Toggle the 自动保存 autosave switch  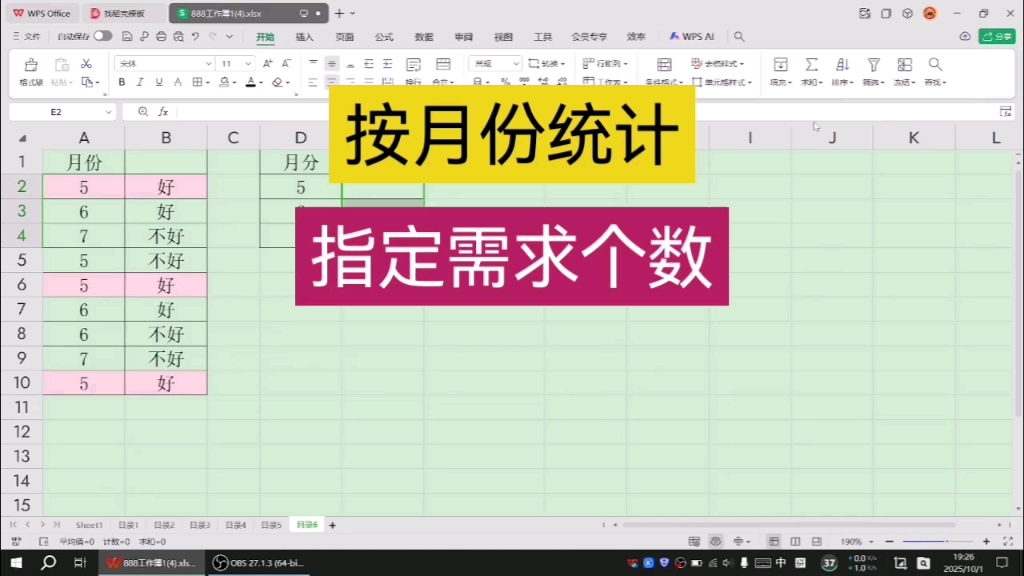pyautogui.click(x=104, y=36)
